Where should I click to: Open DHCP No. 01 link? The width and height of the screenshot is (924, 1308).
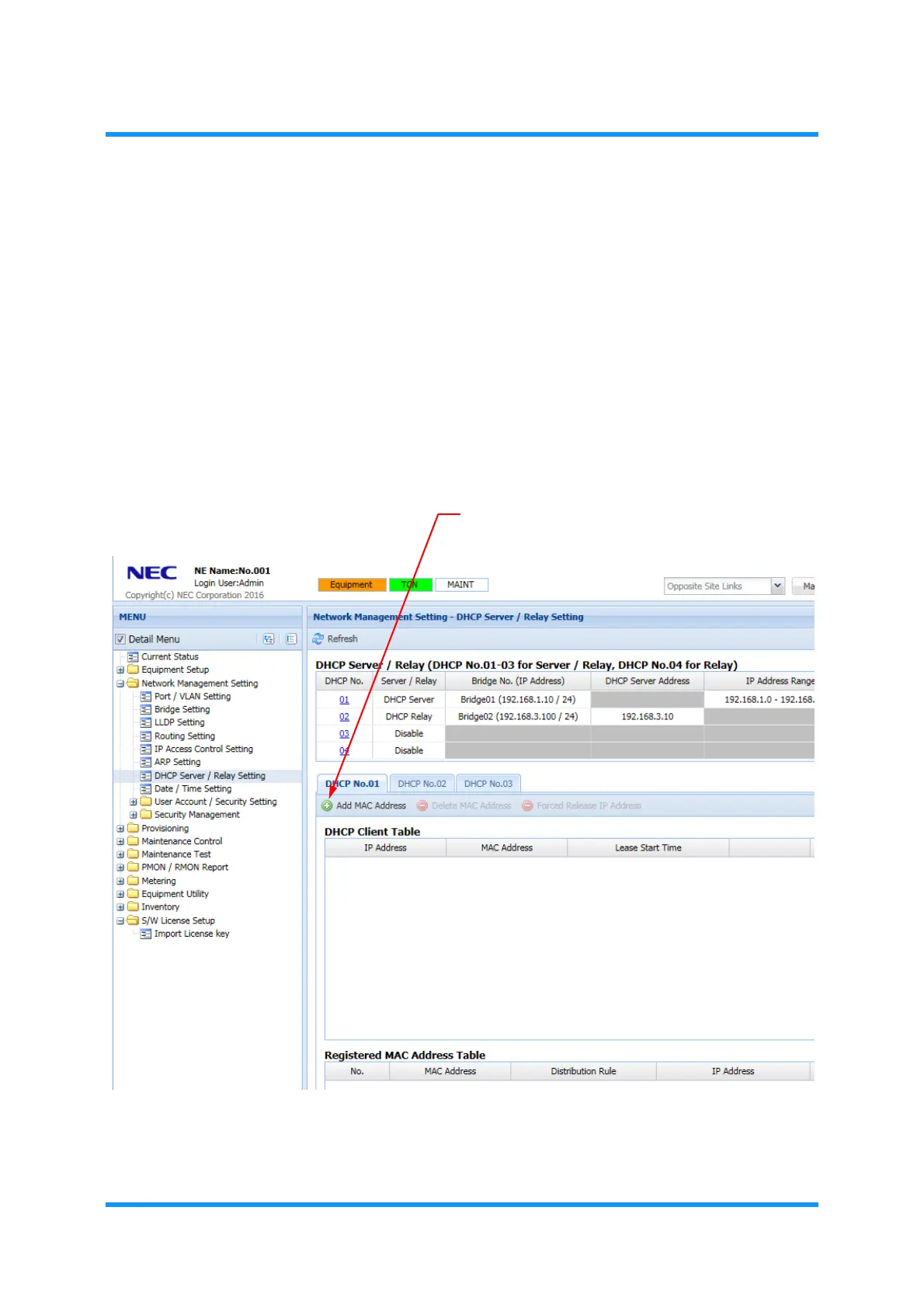tap(344, 700)
